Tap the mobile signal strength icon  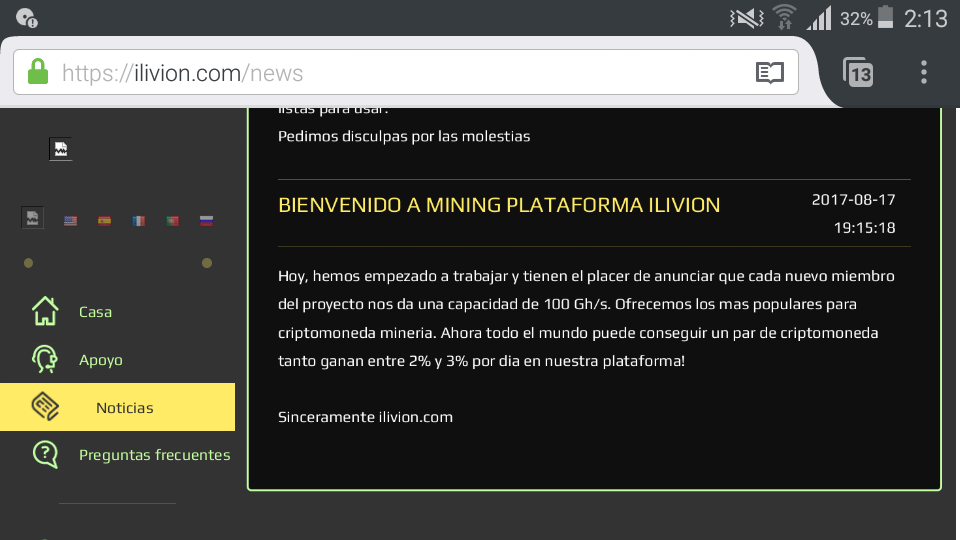tap(819, 18)
